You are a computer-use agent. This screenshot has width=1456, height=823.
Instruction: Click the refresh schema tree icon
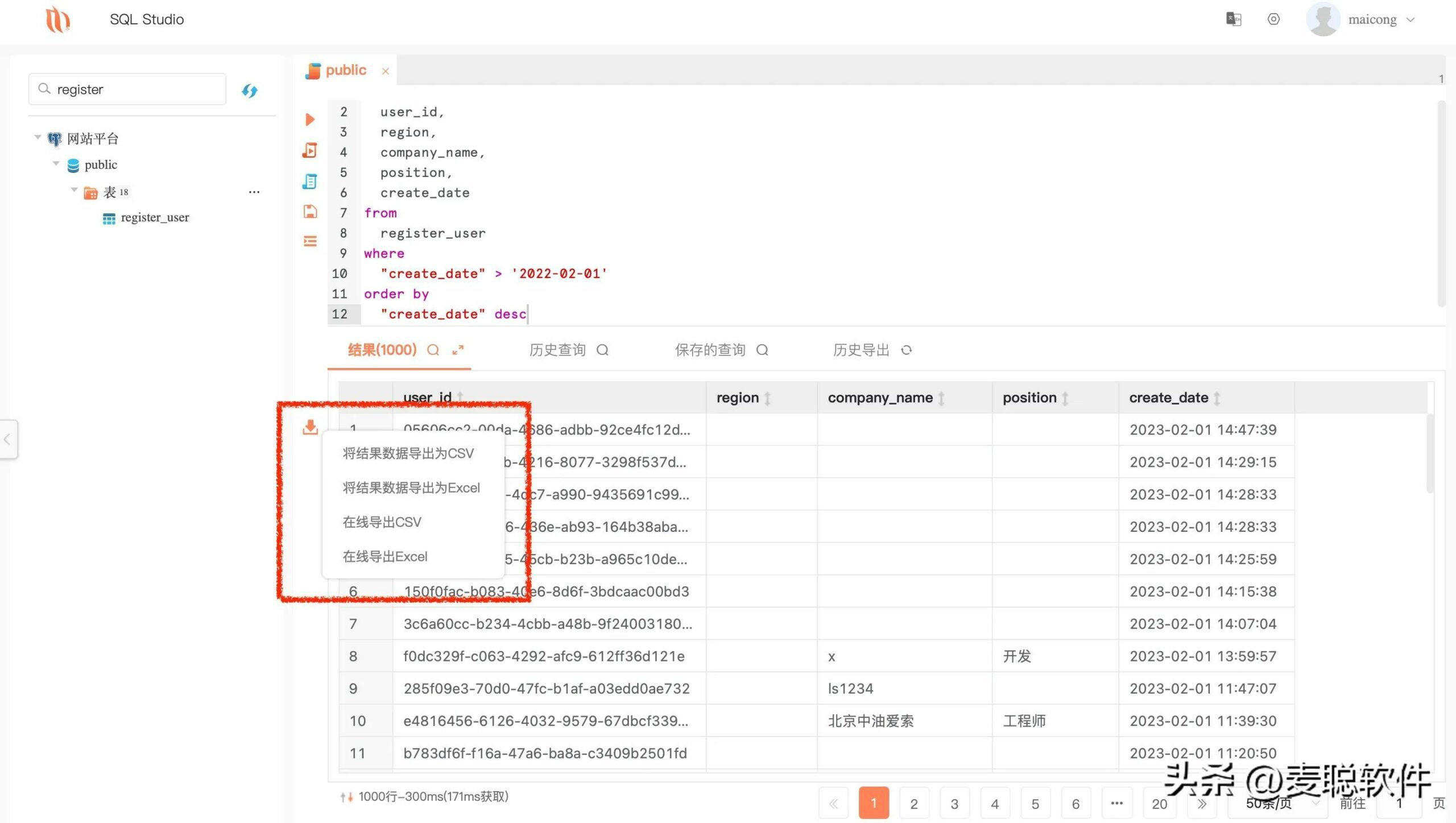tap(250, 90)
